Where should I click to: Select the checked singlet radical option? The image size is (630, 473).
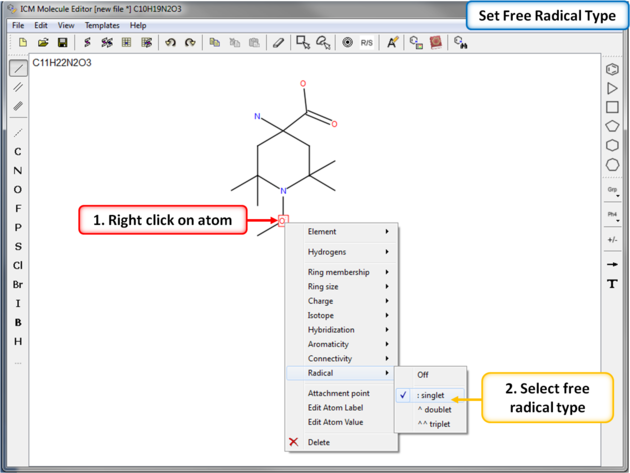point(431,395)
